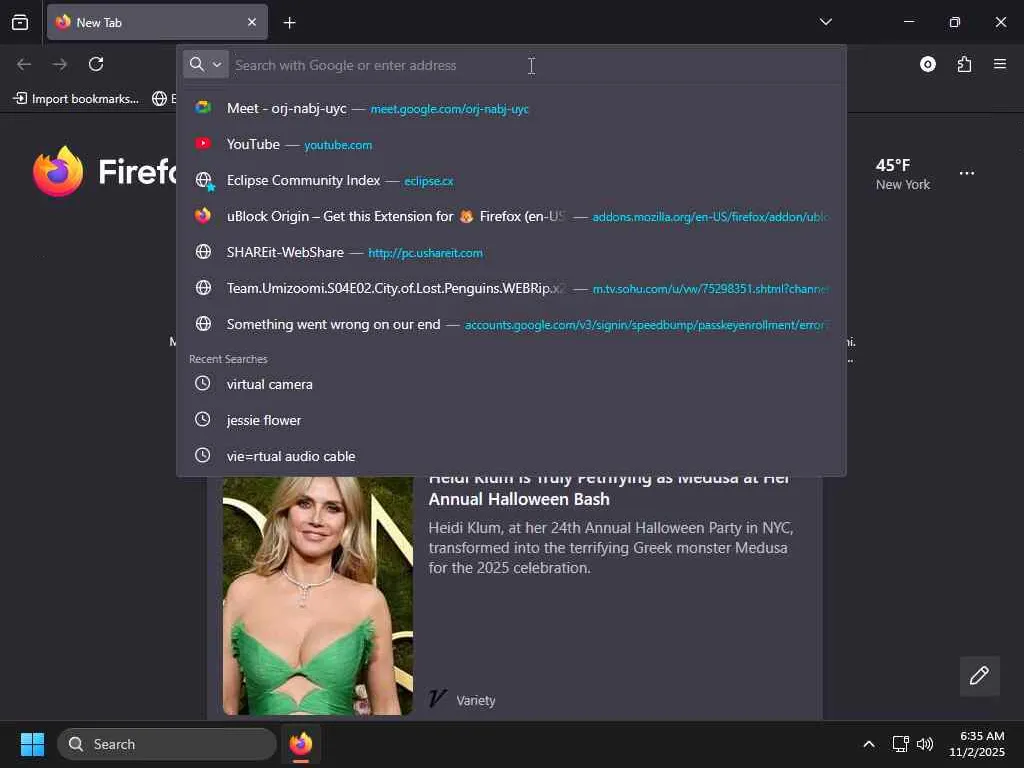Image resolution: width=1024 pixels, height=768 pixels.
Task: Click the red YouTube favicon
Action: pos(203,144)
